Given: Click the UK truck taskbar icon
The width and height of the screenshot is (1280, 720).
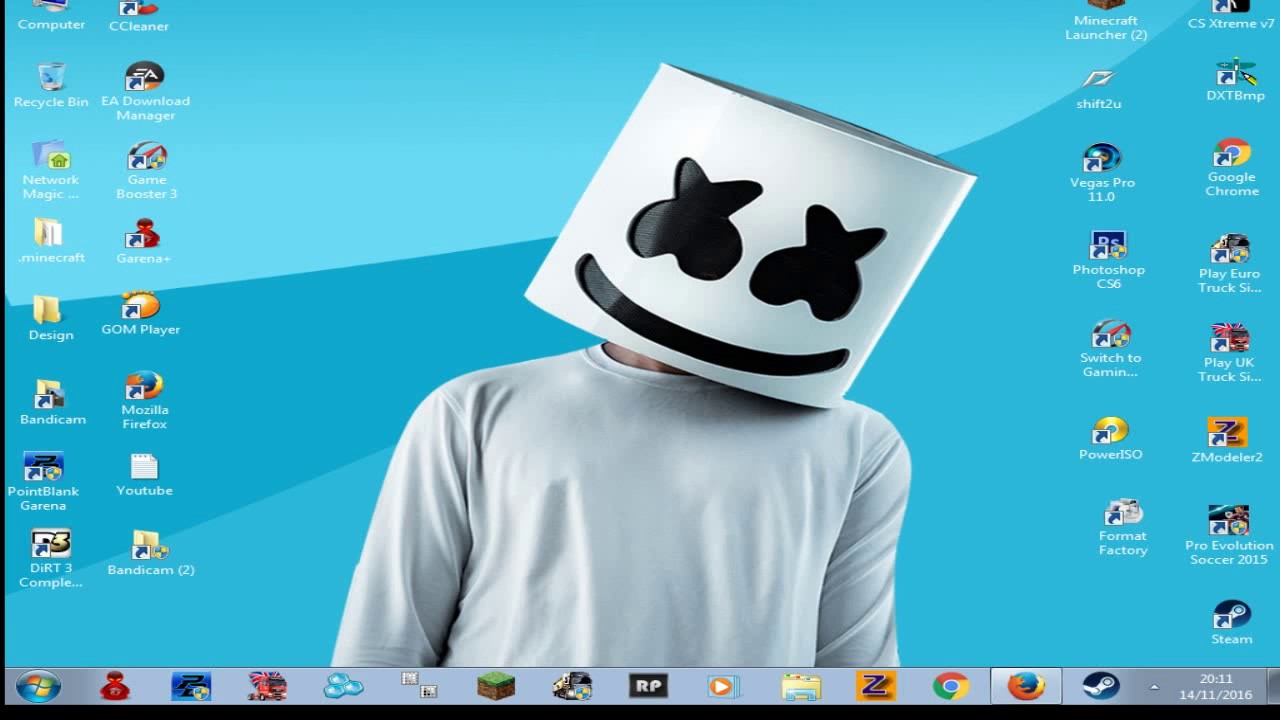Looking at the screenshot, I should point(267,687).
